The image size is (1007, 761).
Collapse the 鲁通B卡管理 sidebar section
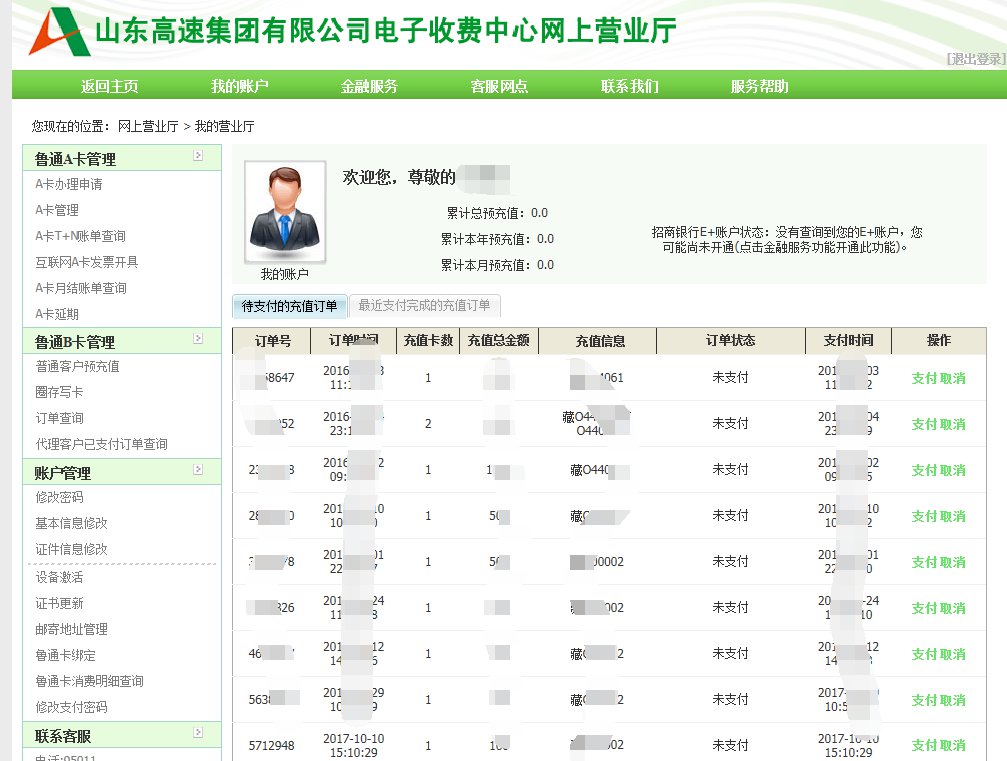point(198,339)
